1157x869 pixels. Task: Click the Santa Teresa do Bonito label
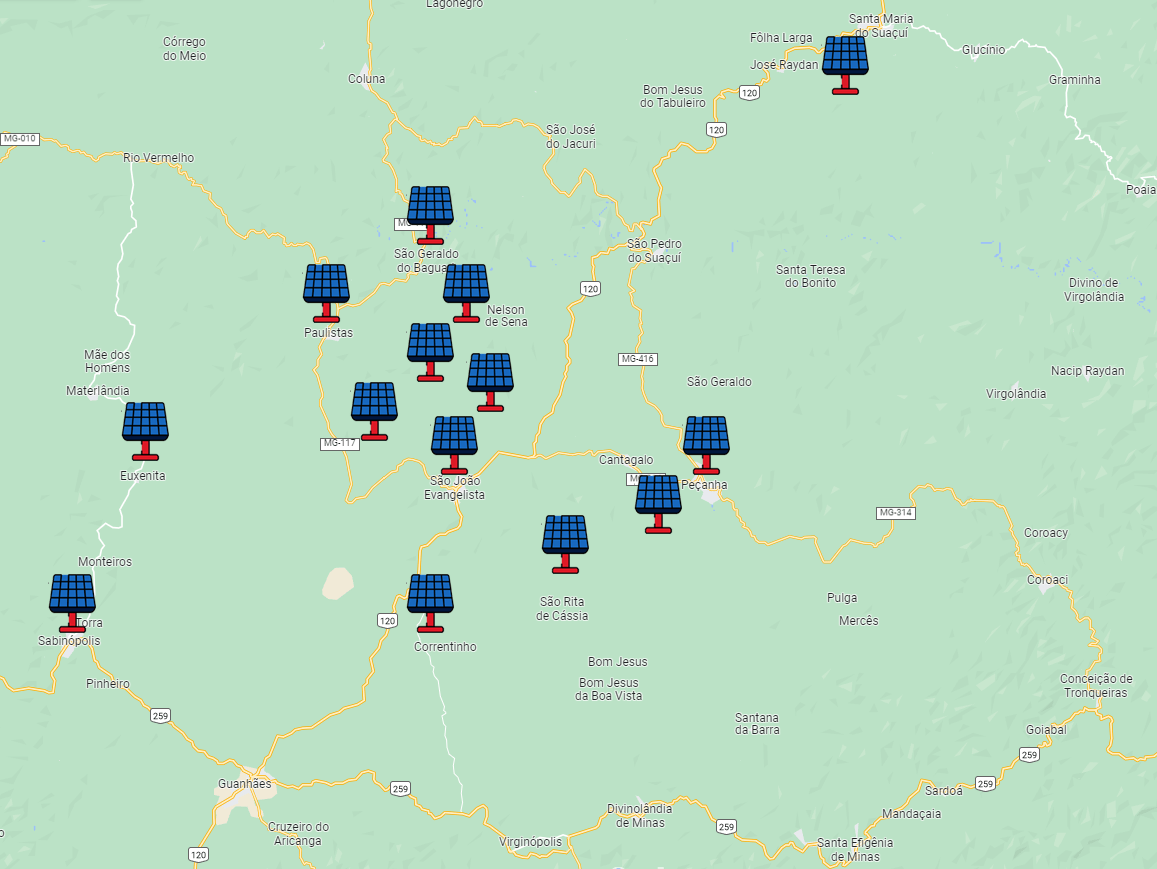(810, 276)
